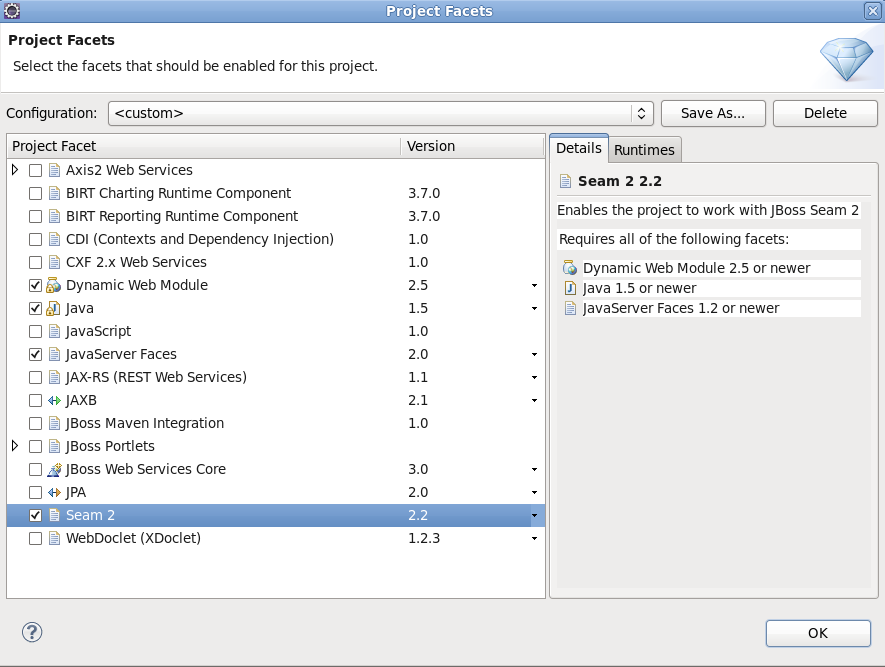
Task: Click the help question mark icon
Action: click(32, 632)
